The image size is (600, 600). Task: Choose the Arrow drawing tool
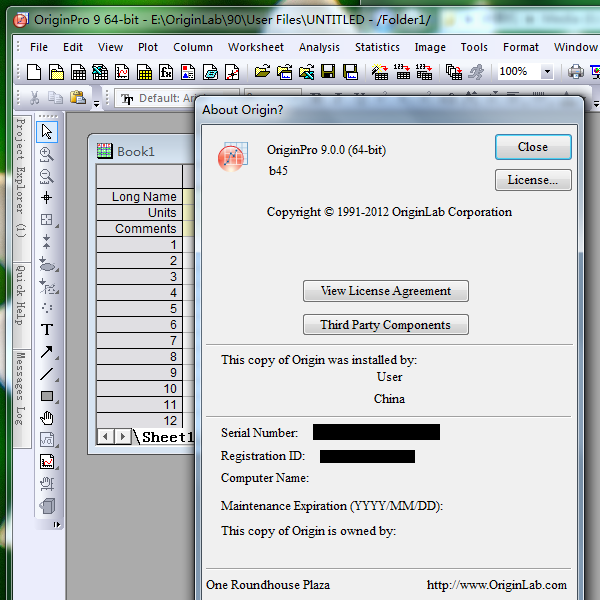[47, 352]
